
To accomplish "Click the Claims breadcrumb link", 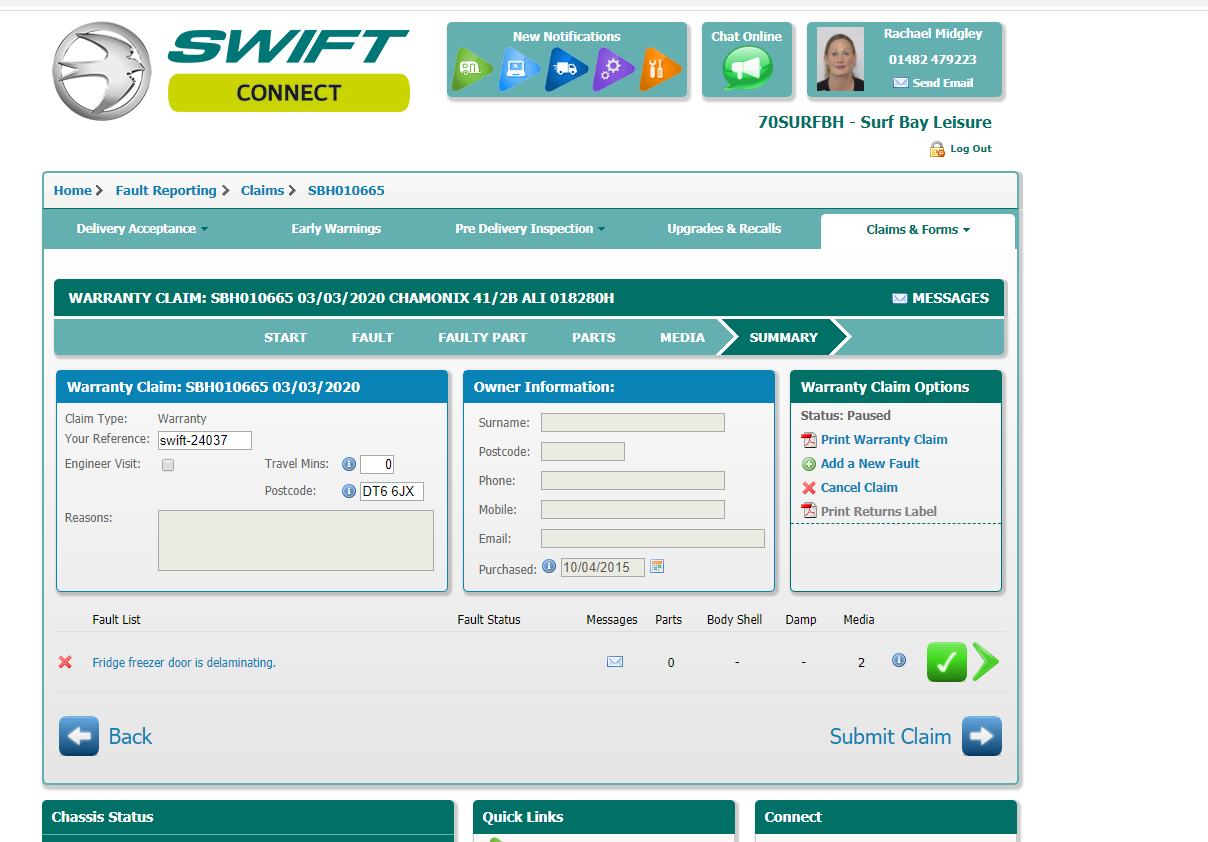I will [x=262, y=191].
